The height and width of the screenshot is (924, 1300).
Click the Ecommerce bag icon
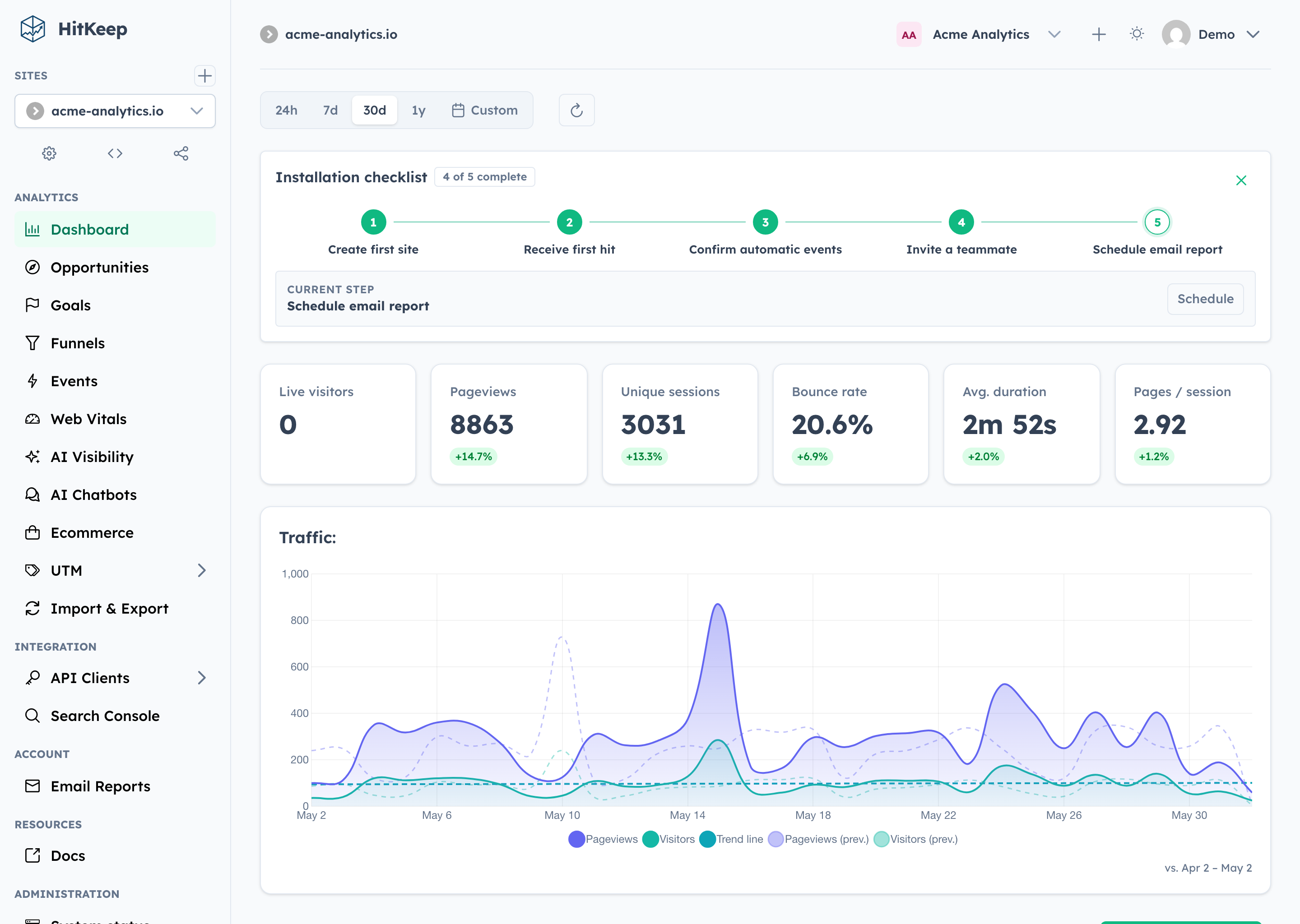coord(32,532)
